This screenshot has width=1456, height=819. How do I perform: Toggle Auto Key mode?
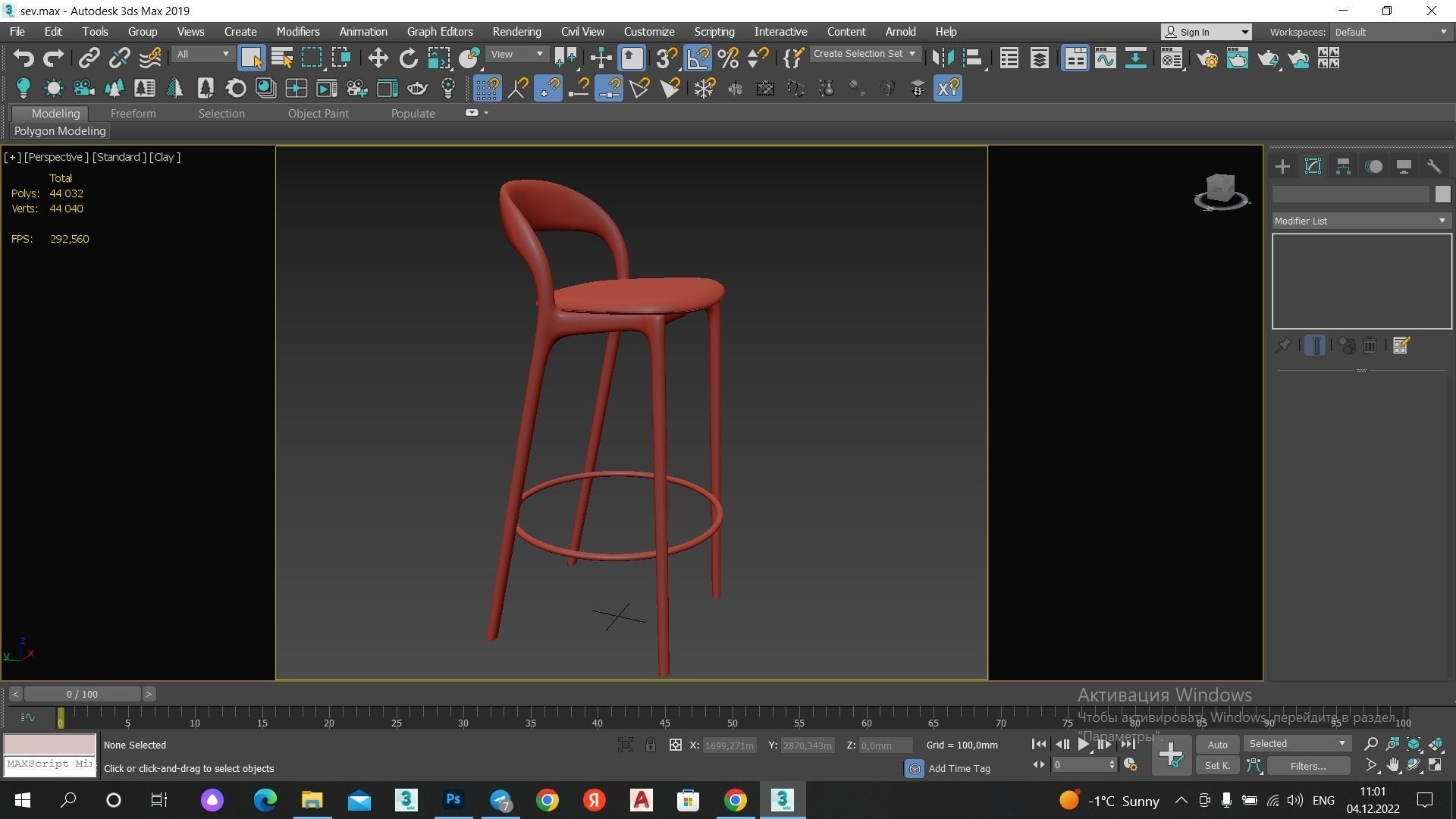(x=1217, y=745)
